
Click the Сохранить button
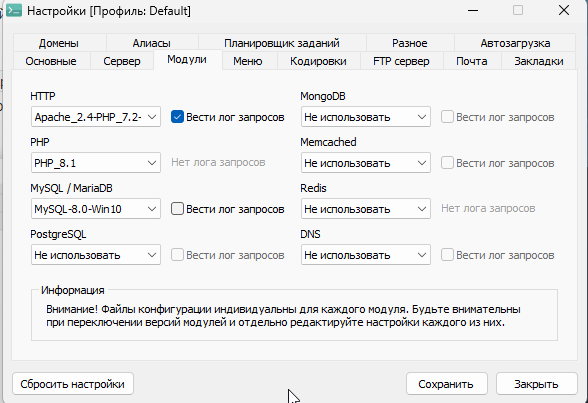point(447,384)
